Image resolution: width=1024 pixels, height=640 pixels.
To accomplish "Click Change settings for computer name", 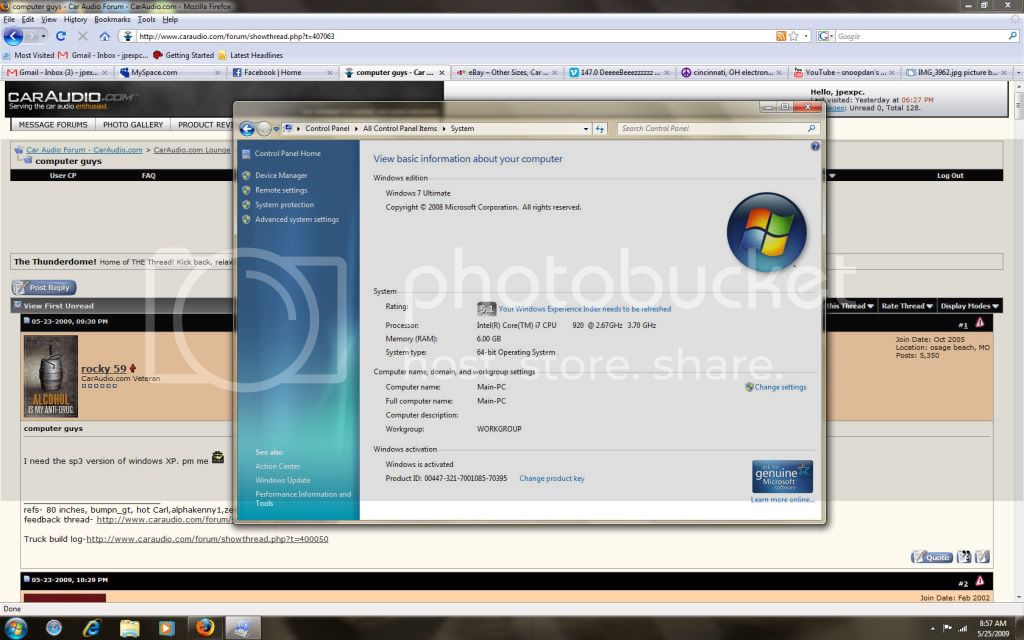I will coord(780,387).
